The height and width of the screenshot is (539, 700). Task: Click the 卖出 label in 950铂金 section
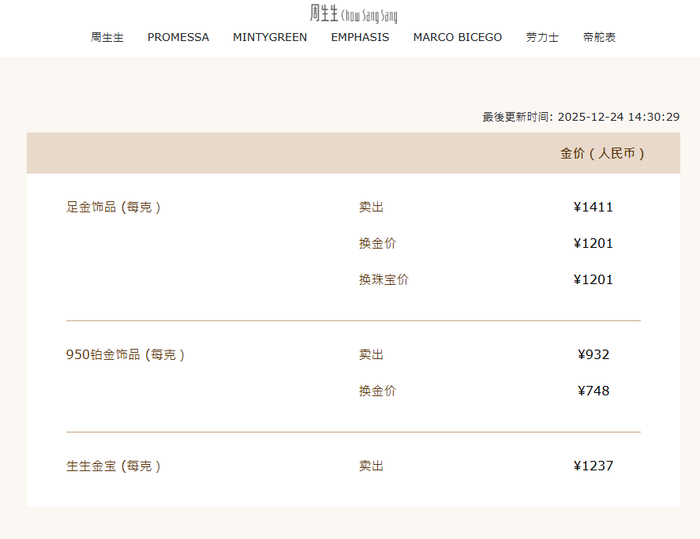click(x=371, y=355)
